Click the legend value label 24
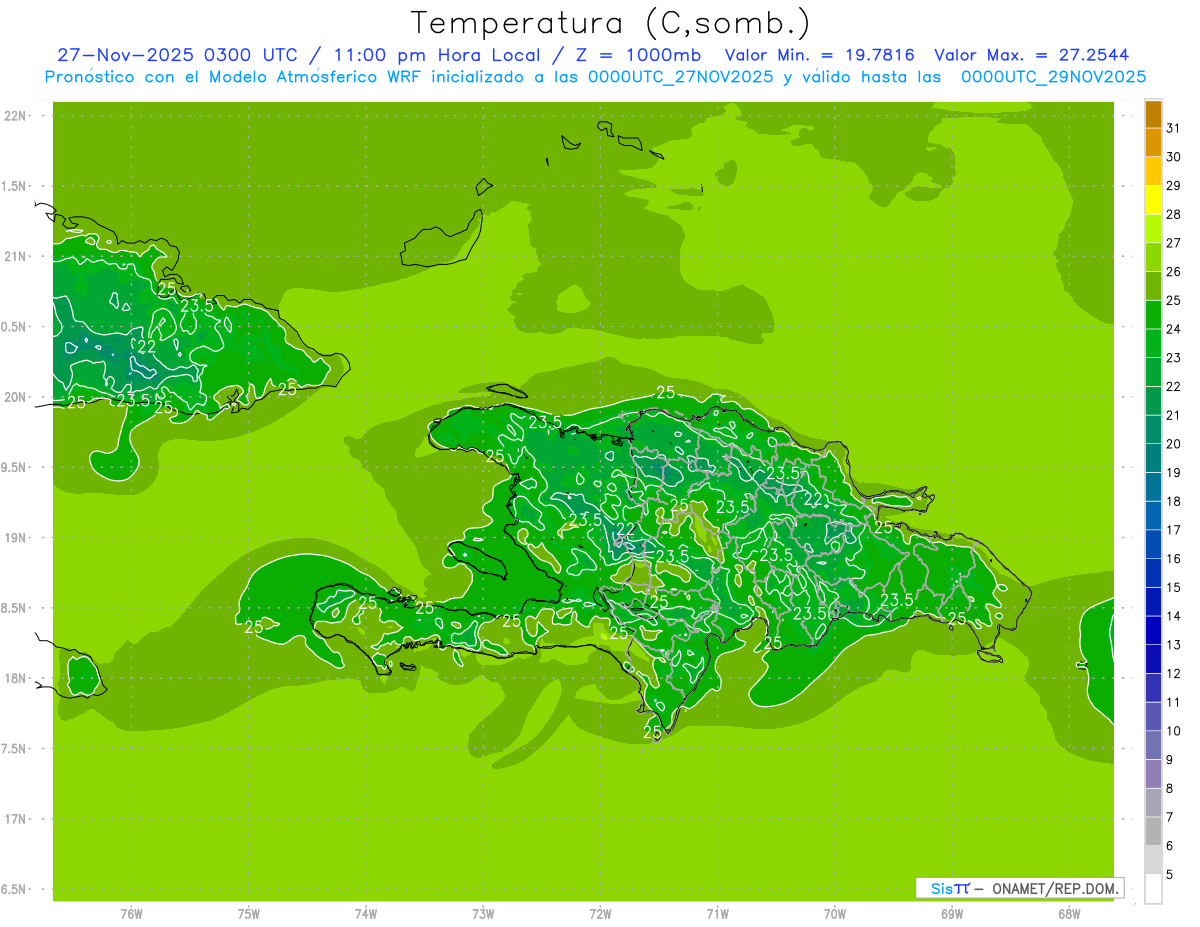The height and width of the screenshot is (927, 1200). 1174,328
